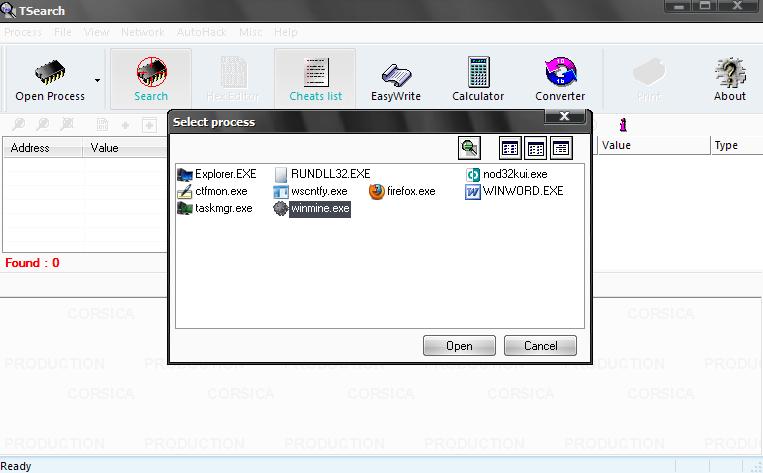Open the AutoHack menu
763x473 pixels.
[201, 32]
